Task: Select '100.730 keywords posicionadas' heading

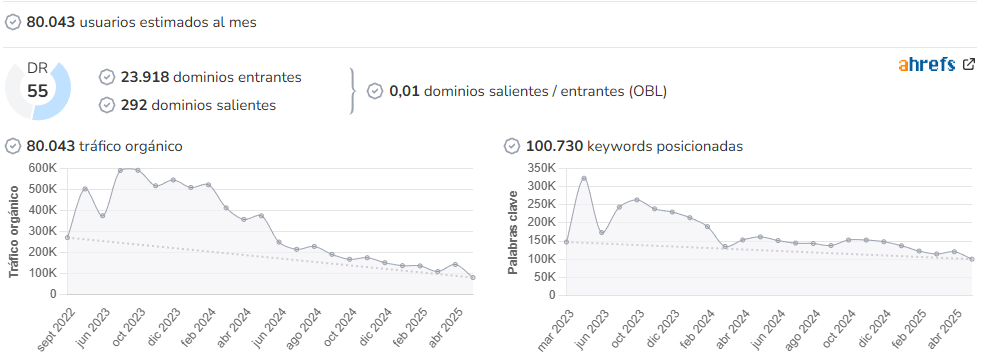Action: [634, 146]
